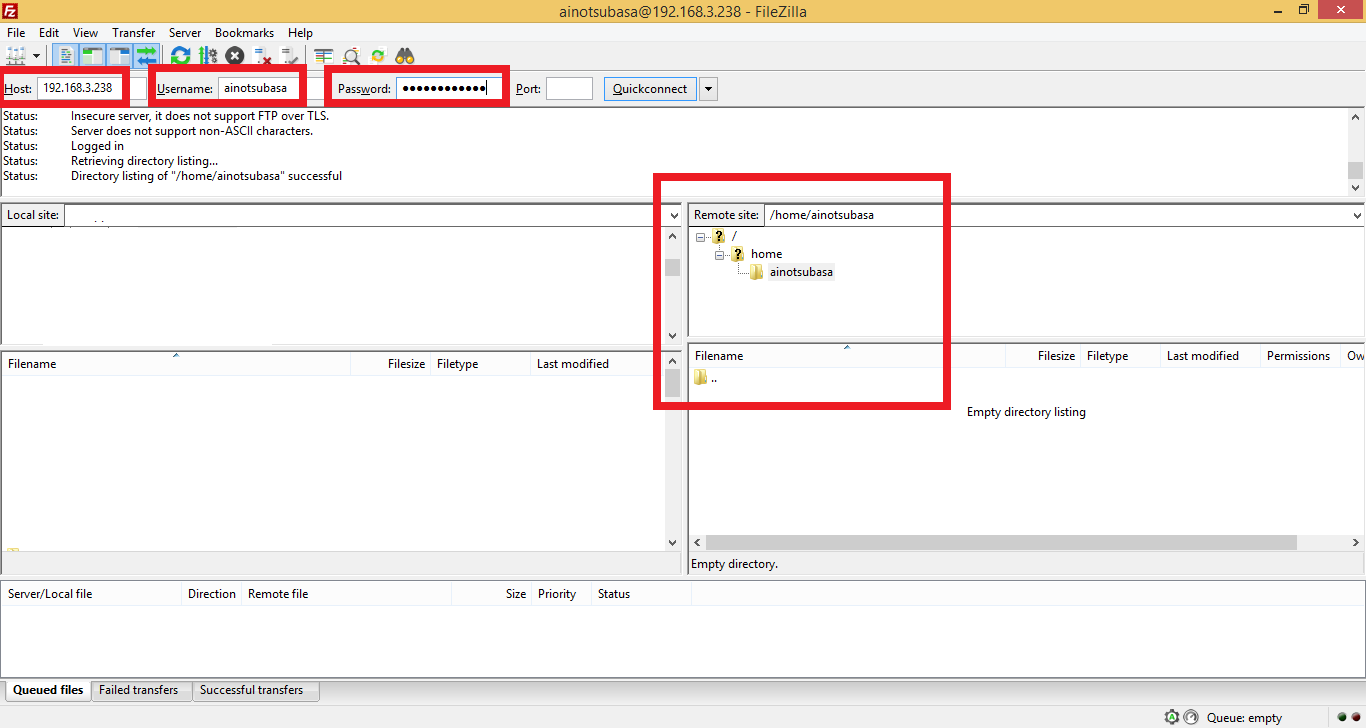Disconnect from the current server
The height and width of the screenshot is (728, 1366).
point(262,56)
